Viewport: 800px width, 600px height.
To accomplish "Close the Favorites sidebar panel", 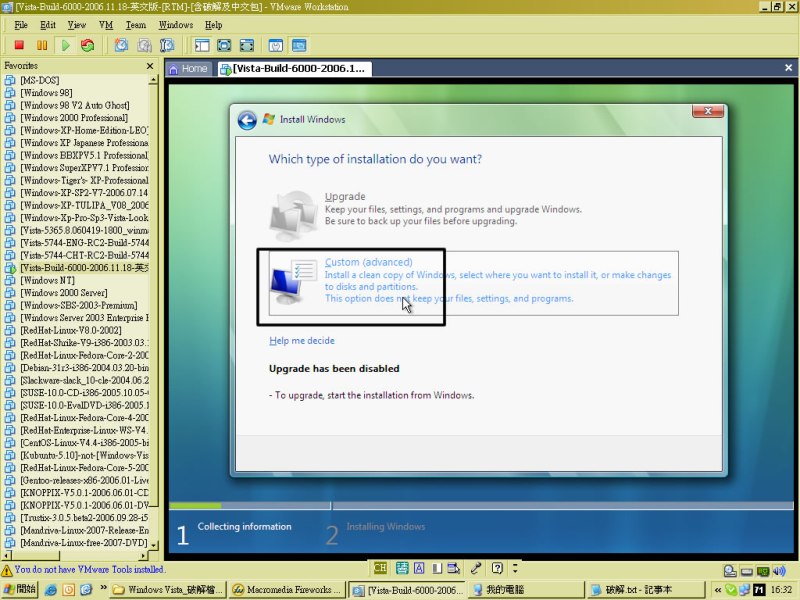I will tap(149, 66).
